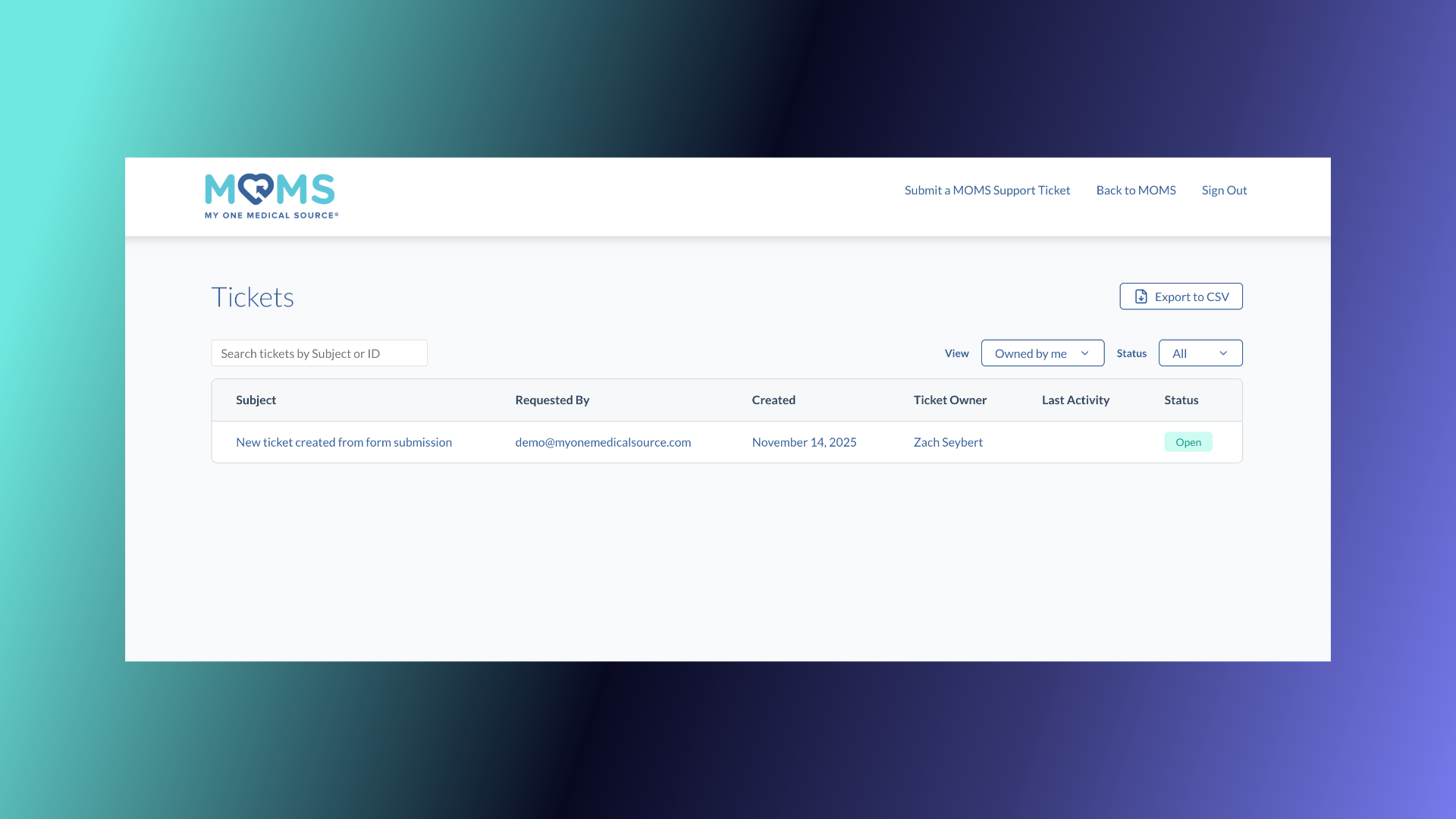Click the Export to CSV file icon
The height and width of the screenshot is (819, 1456).
1141,297
